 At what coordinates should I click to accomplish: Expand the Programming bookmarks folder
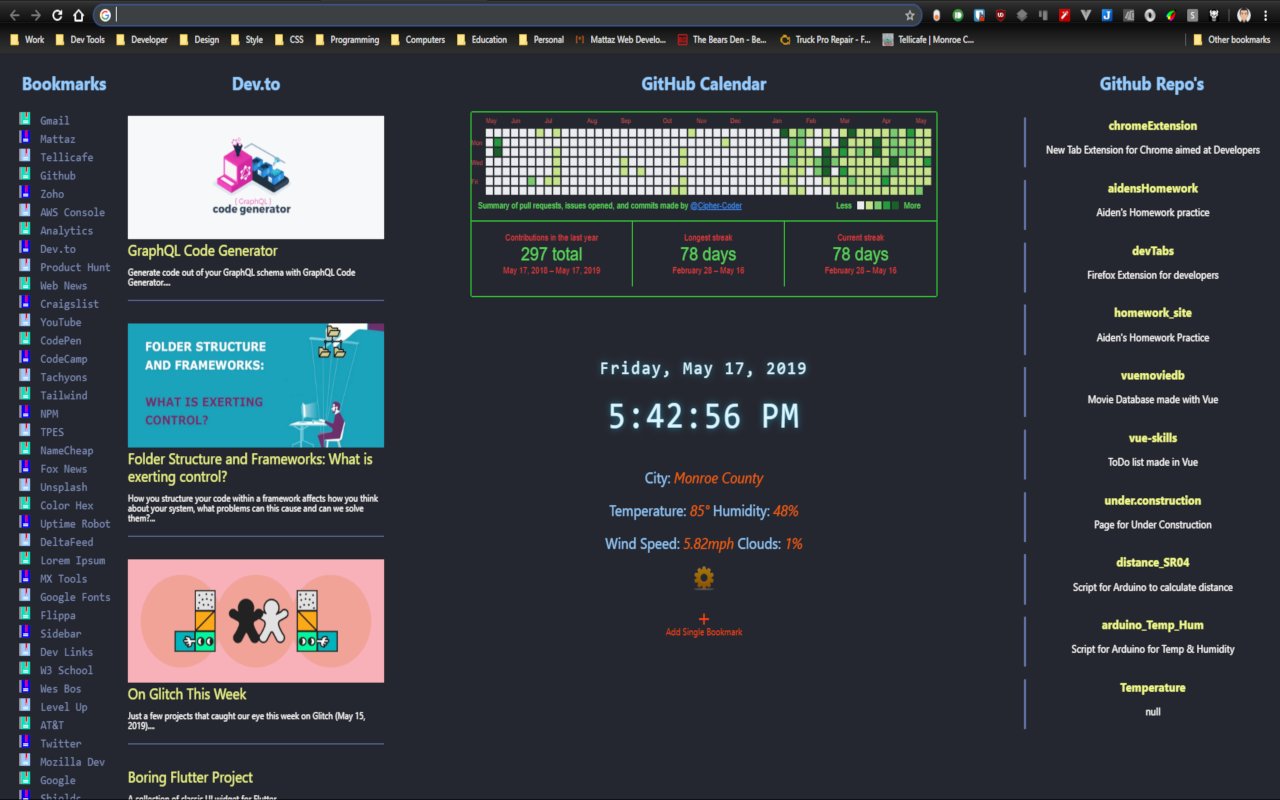pyautogui.click(x=347, y=40)
